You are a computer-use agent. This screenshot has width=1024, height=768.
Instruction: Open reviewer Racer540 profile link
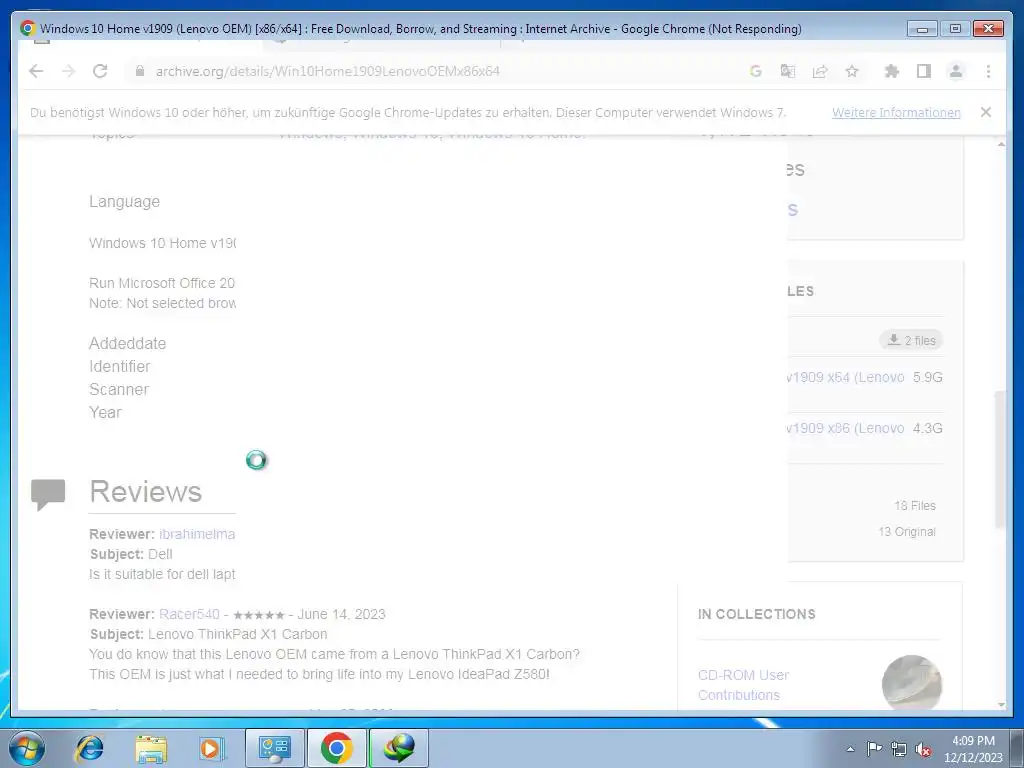[x=189, y=615]
